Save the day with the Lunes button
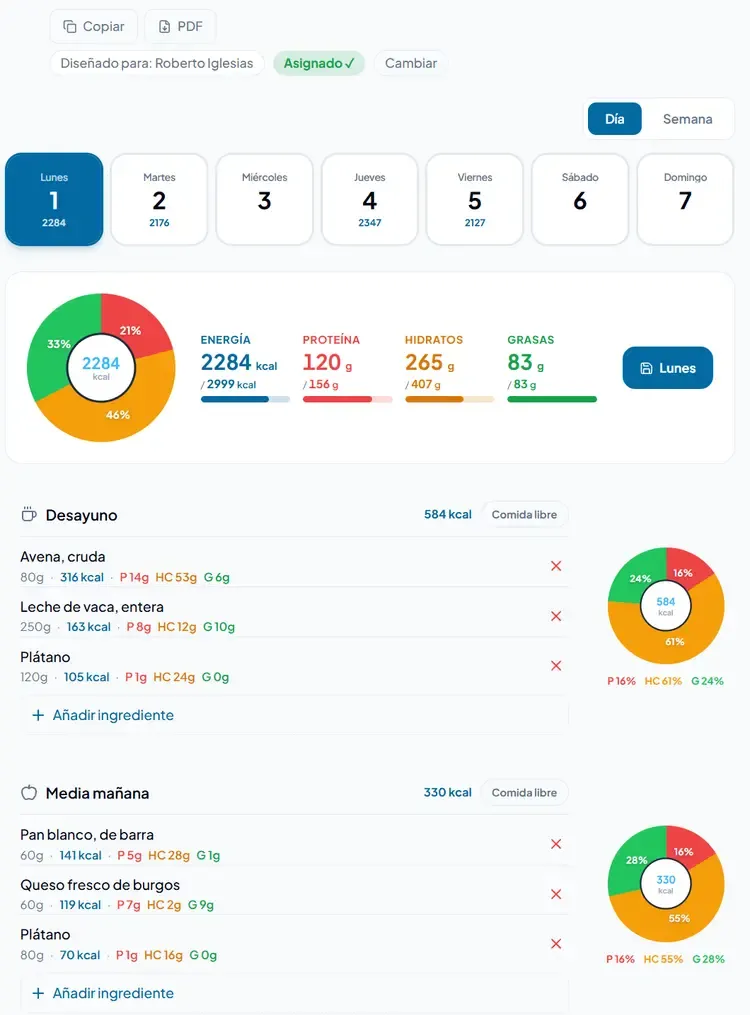 (x=668, y=368)
